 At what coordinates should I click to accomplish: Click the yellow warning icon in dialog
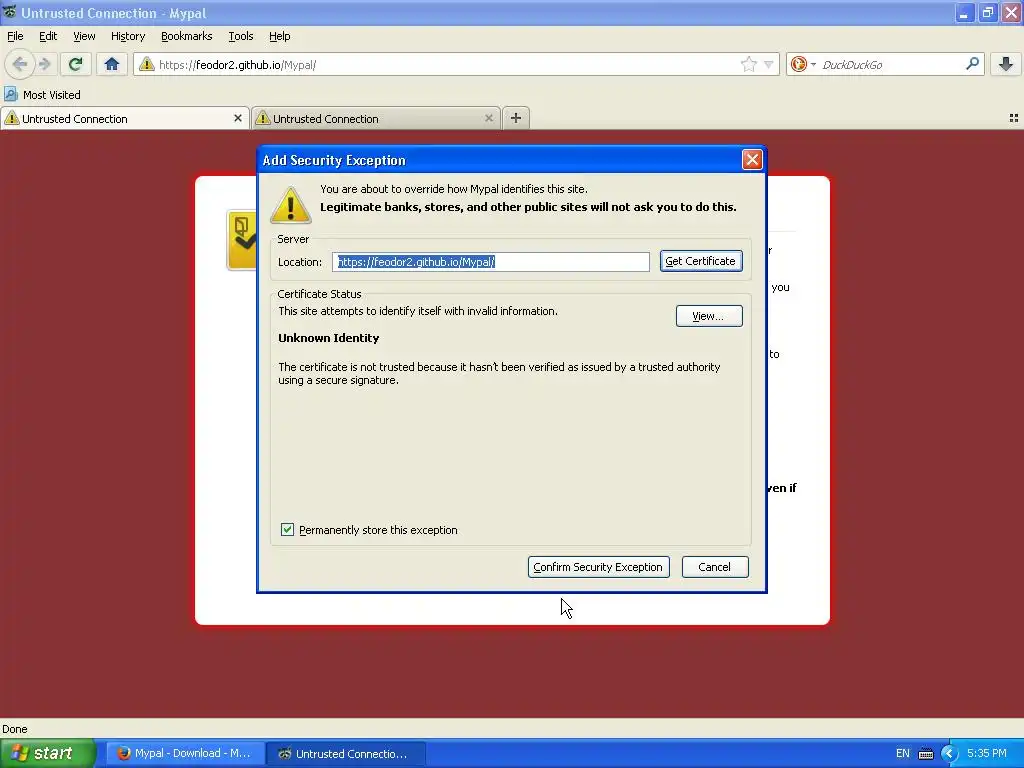[x=291, y=204]
